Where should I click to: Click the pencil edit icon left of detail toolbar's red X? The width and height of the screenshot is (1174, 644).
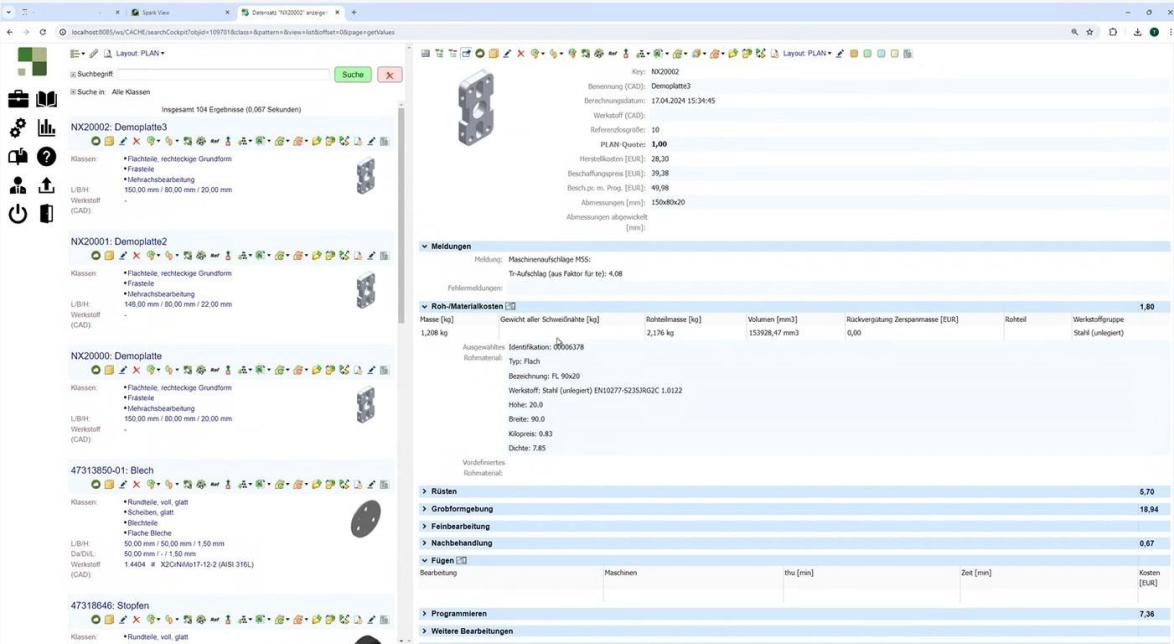click(507, 53)
